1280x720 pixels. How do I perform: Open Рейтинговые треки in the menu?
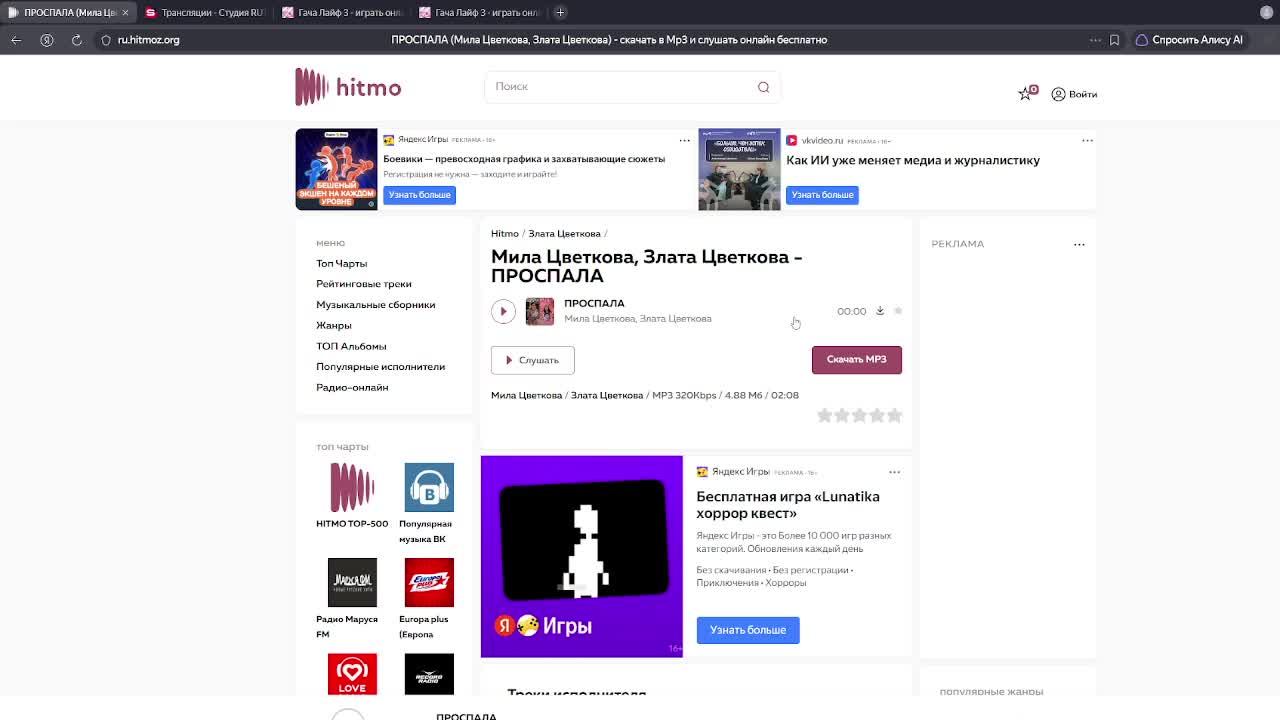[x=364, y=284]
